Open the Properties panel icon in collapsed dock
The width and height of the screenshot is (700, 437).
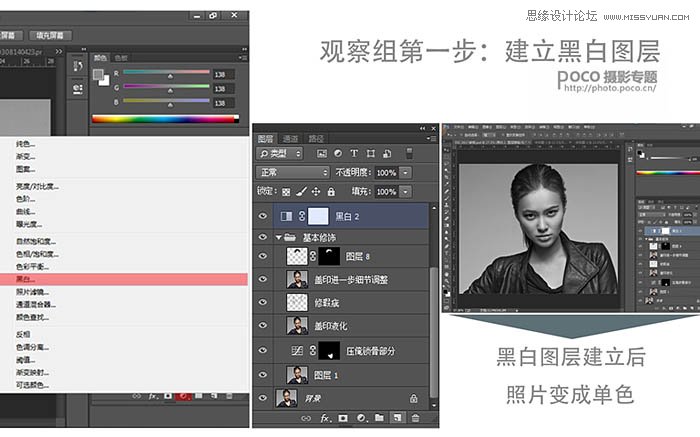(x=78, y=89)
